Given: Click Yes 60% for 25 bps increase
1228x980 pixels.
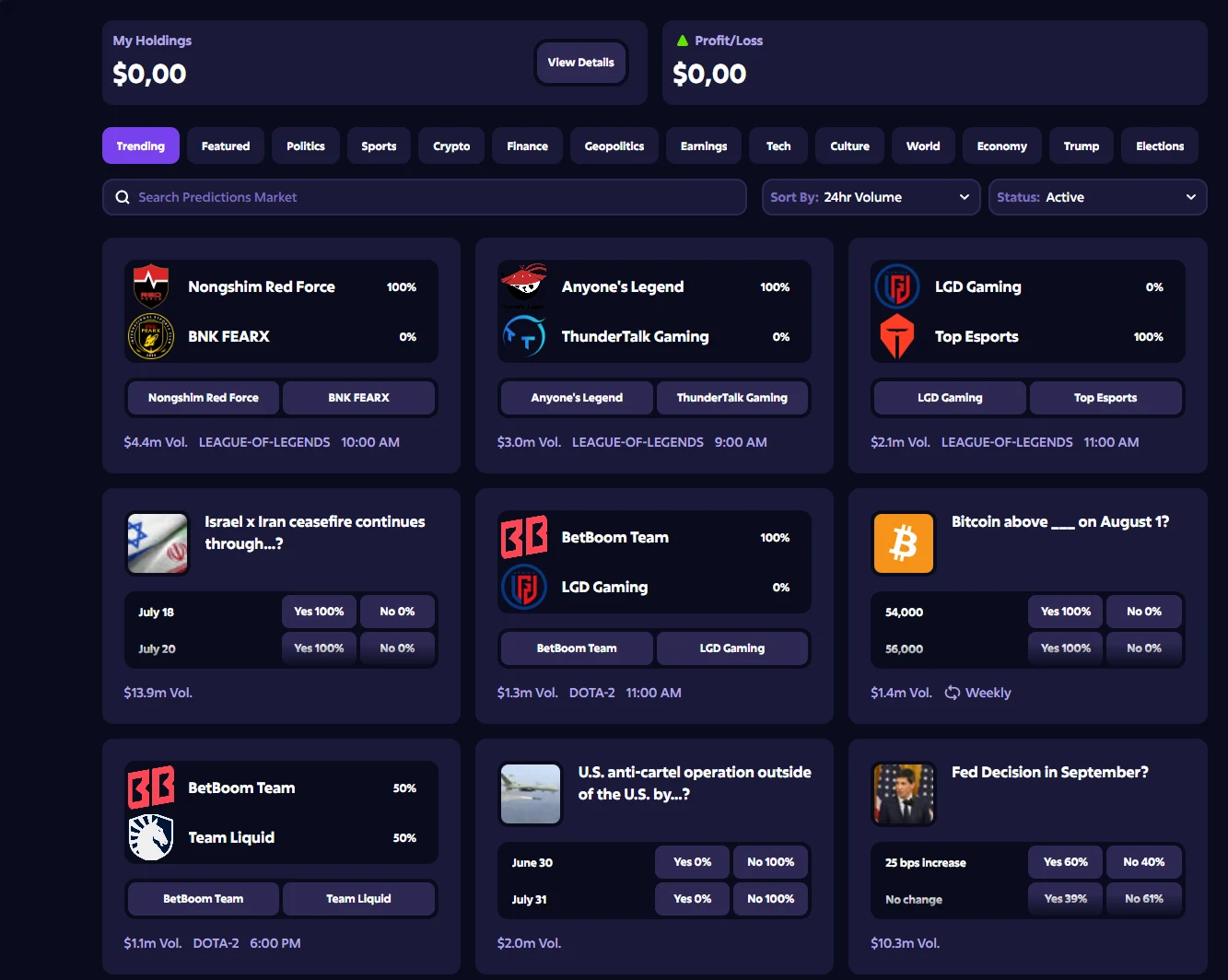Looking at the screenshot, I should click(x=1066, y=862).
